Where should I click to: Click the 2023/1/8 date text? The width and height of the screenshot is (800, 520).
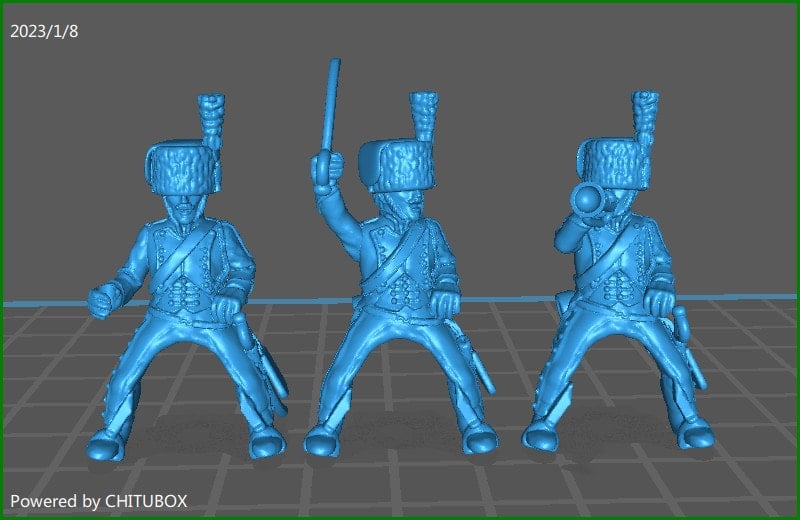[44, 32]
